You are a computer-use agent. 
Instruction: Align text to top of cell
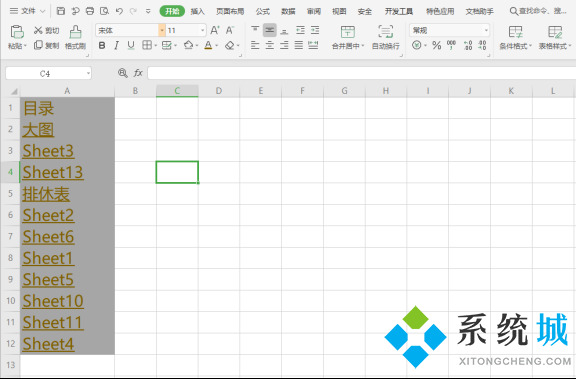click(x=255, y=30)
